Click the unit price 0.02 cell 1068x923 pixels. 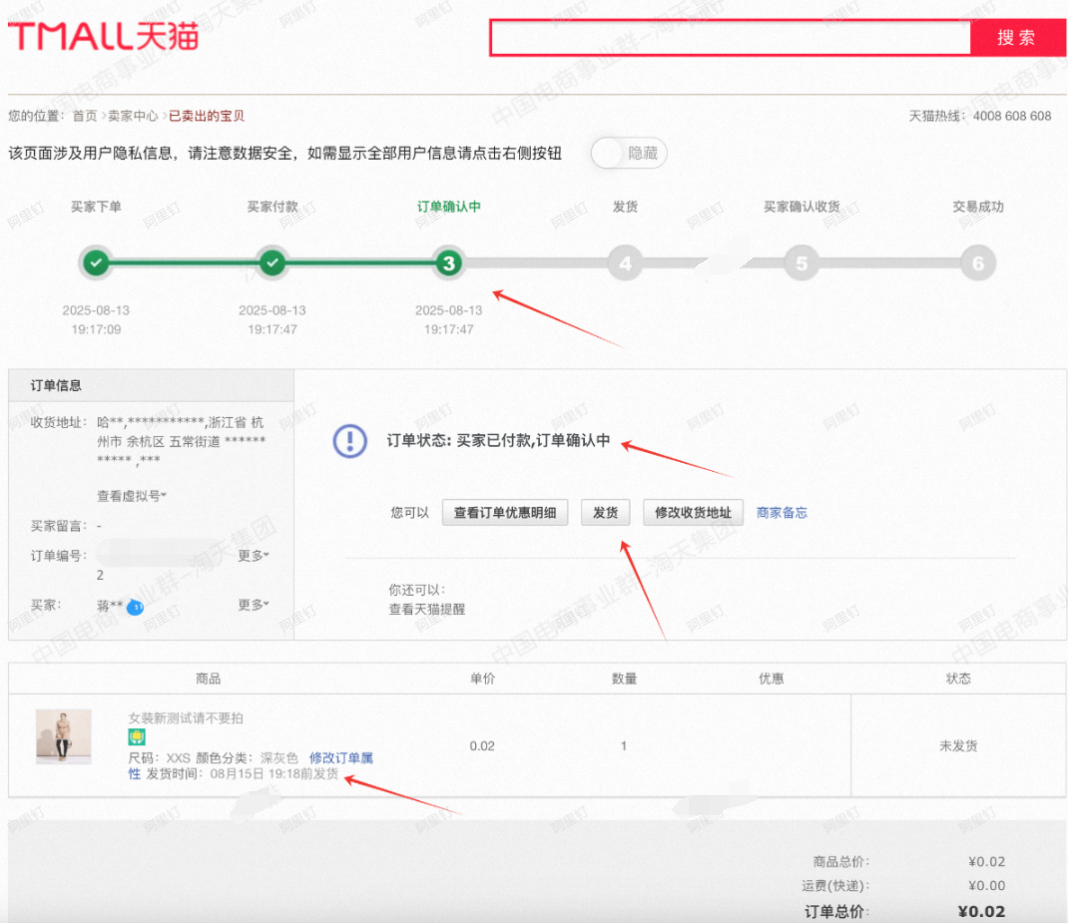pyautogui.click(x=482, y=746)
